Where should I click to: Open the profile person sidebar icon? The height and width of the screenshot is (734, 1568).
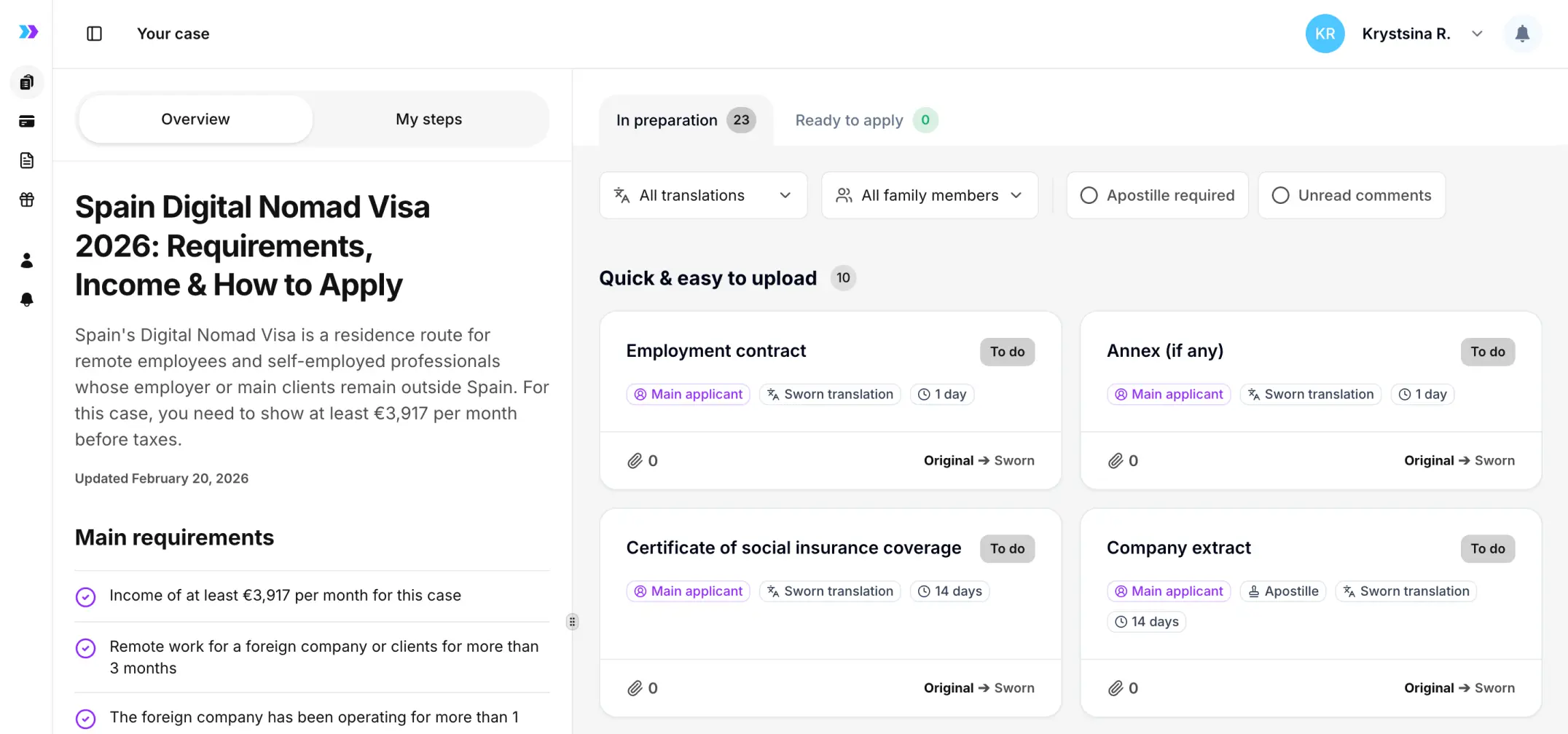tap(27, 261)
